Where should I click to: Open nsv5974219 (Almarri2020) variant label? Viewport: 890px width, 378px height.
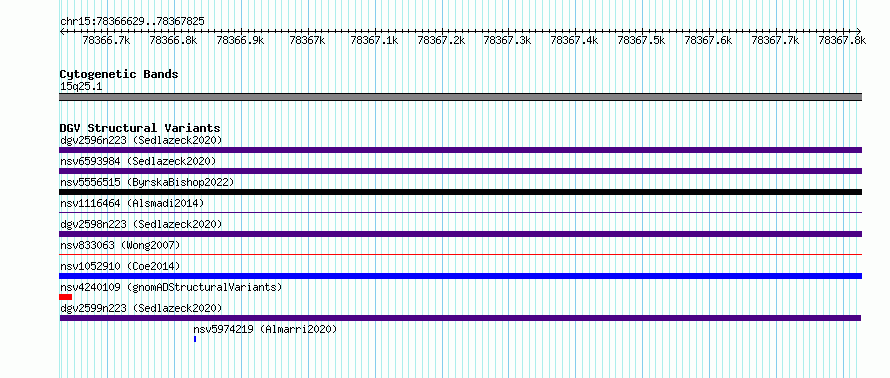click(x=265, y=329)
